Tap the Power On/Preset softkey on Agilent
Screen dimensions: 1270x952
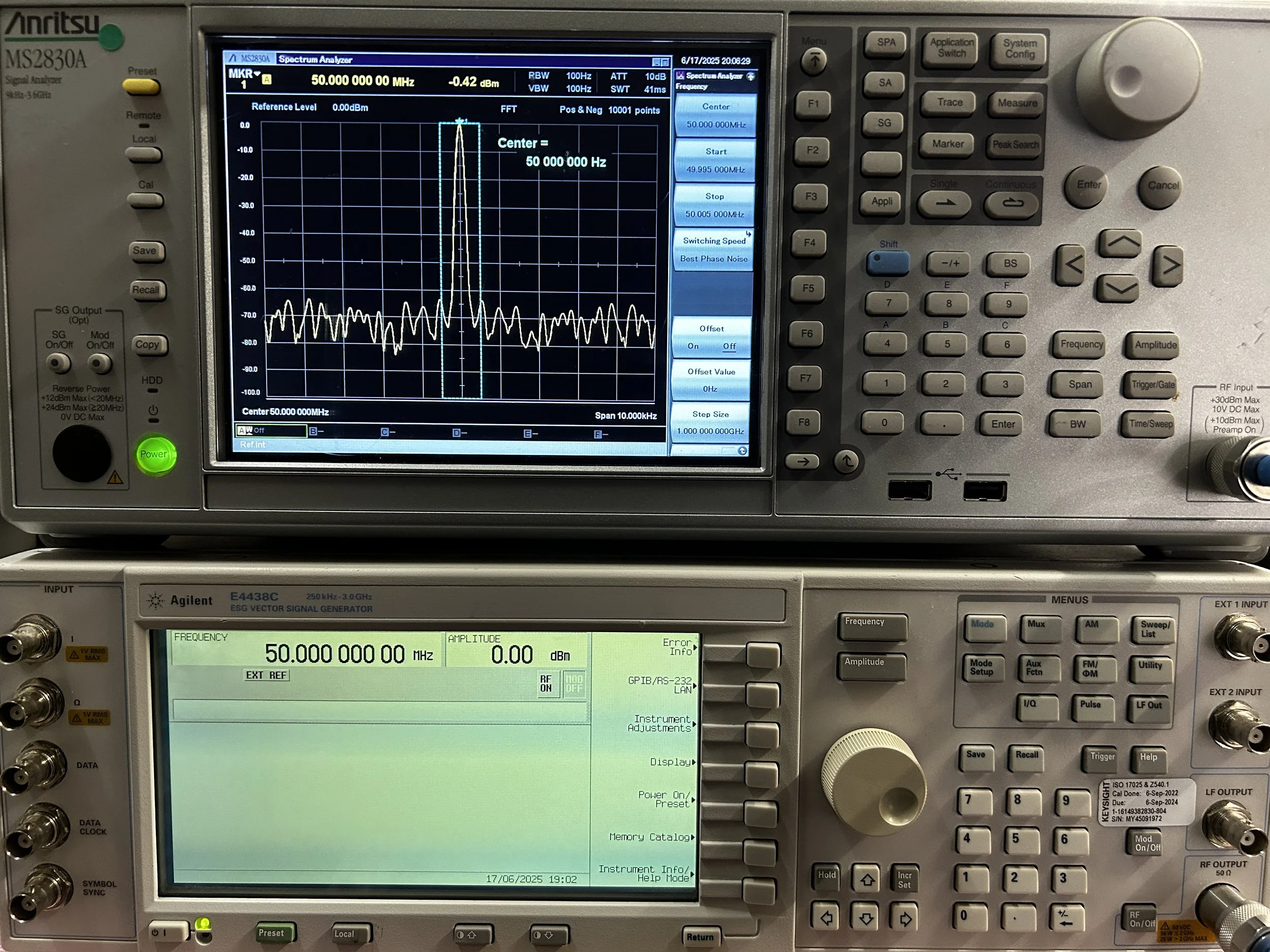761,813
